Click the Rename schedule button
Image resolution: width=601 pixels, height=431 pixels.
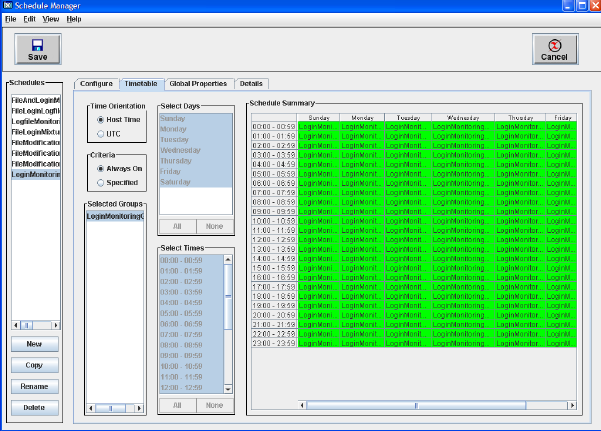(34, 386)
